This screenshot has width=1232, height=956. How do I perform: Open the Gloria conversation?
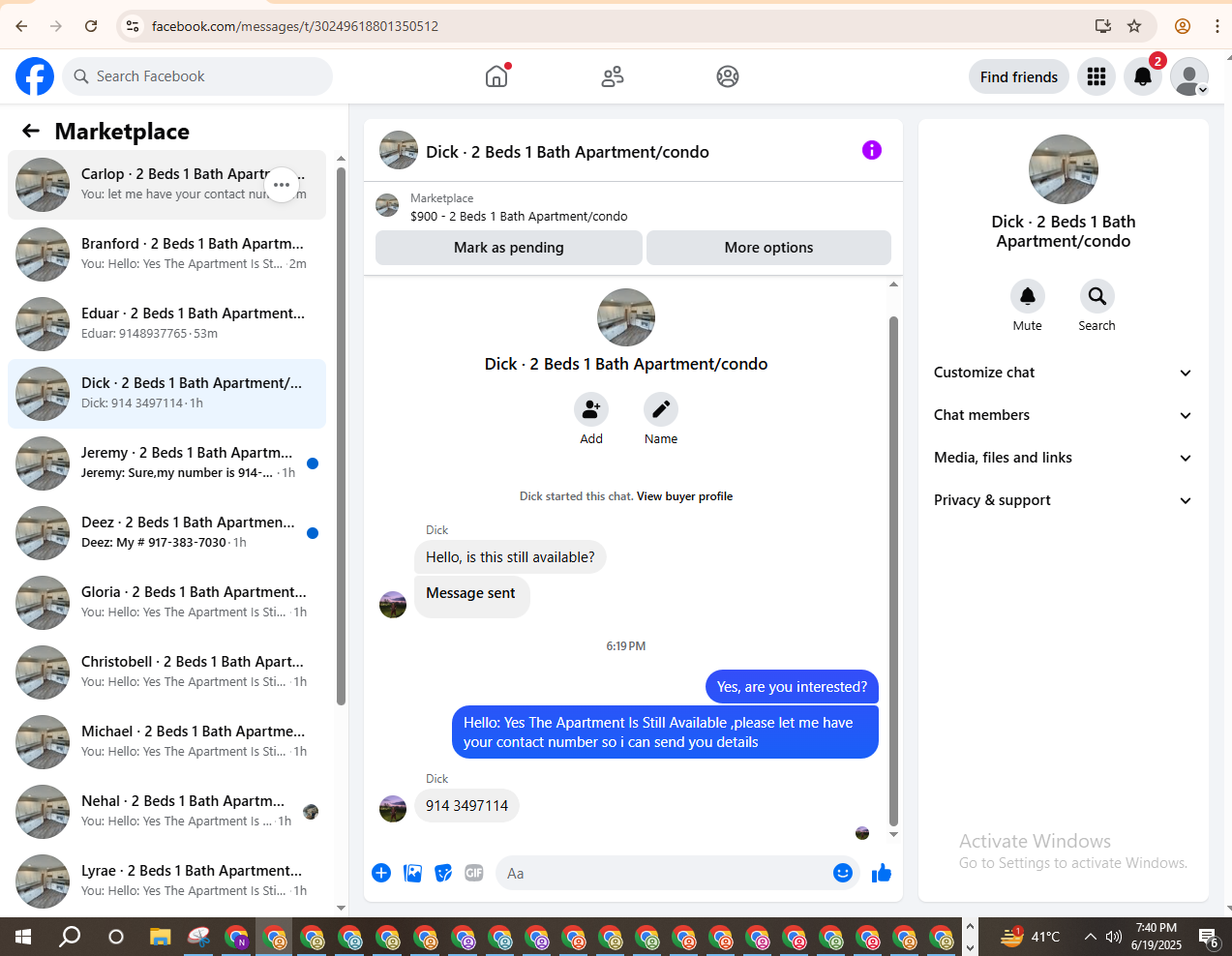tap(166, 603)
